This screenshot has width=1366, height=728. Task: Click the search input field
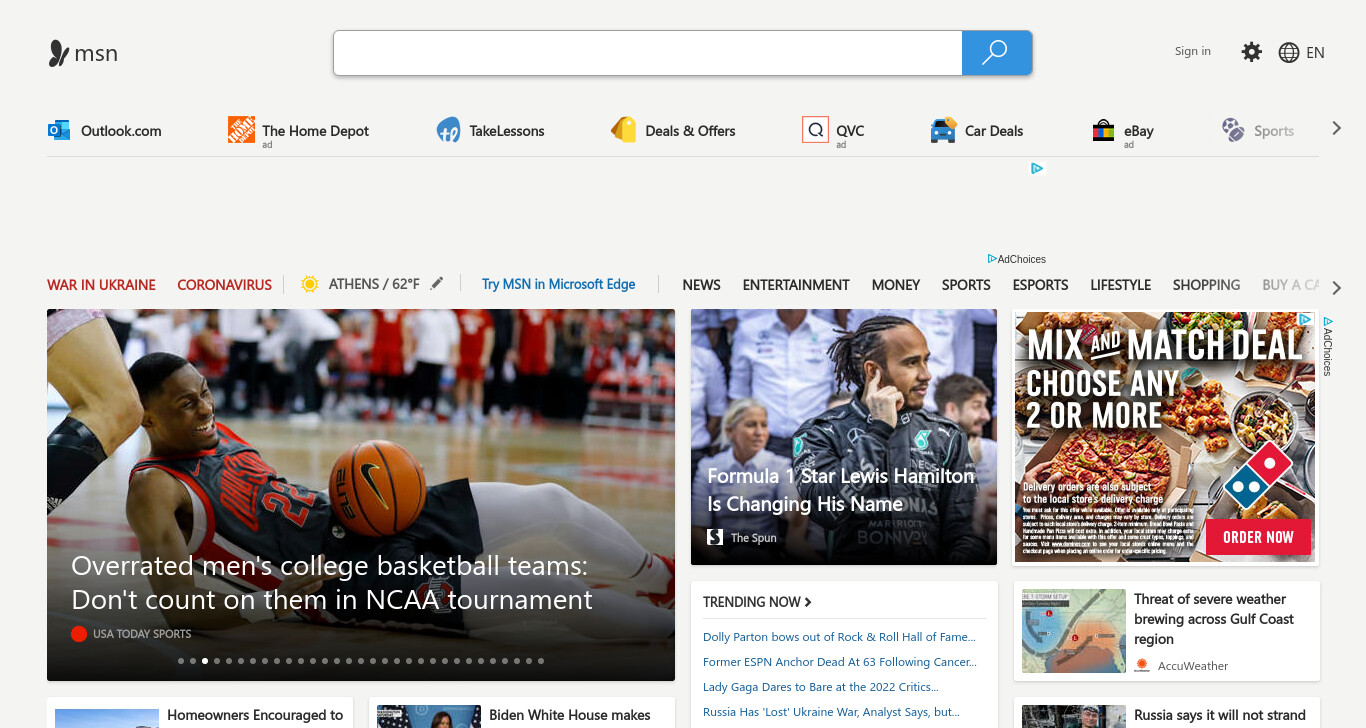[648, 53]
